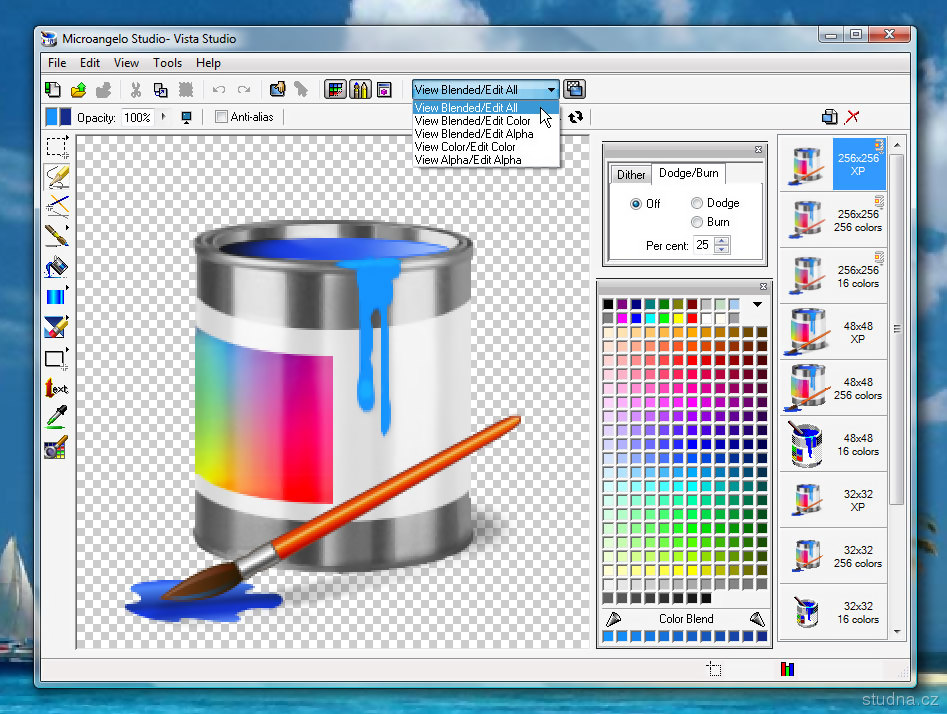Pick the paint bucket fill tool
Screen dimensions: 947x714
tap(56, 266)
